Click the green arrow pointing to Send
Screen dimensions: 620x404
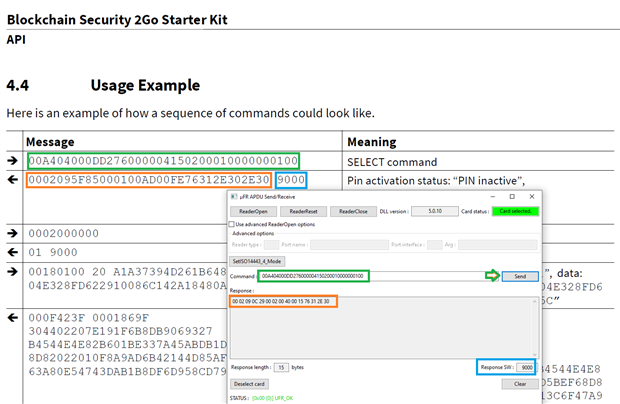pyautogui.click(x=491, y=275)
